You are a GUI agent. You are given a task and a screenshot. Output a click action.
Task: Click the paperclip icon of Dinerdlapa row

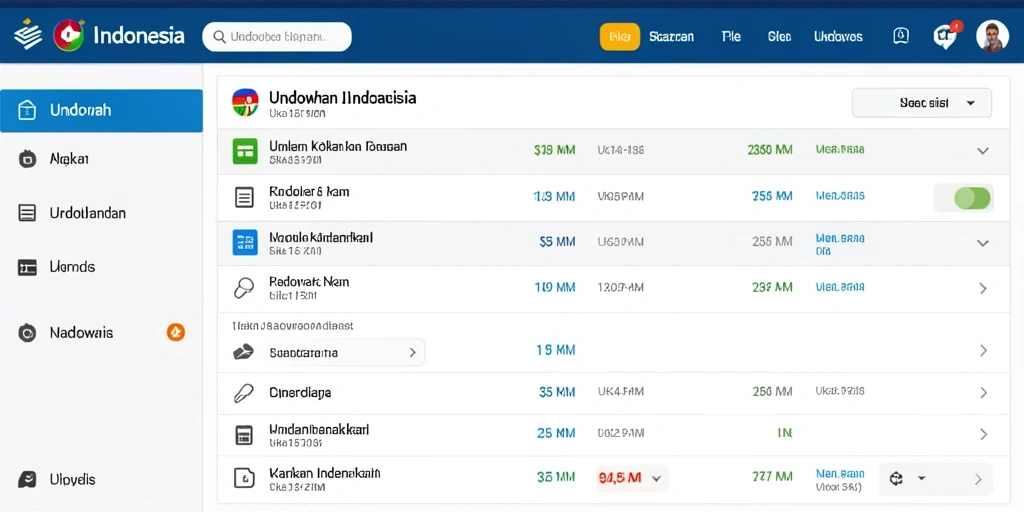pos(243,393)
